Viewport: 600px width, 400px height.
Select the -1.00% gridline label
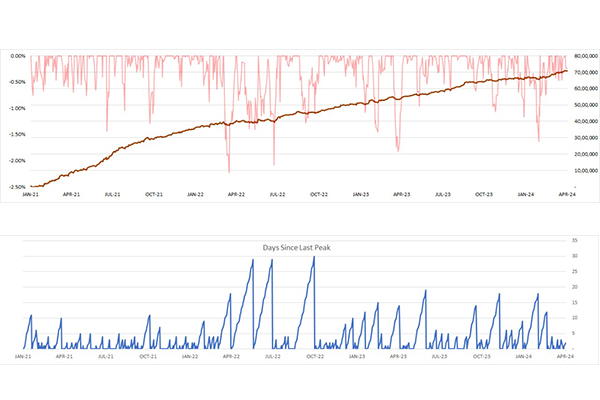pos(16,108)
